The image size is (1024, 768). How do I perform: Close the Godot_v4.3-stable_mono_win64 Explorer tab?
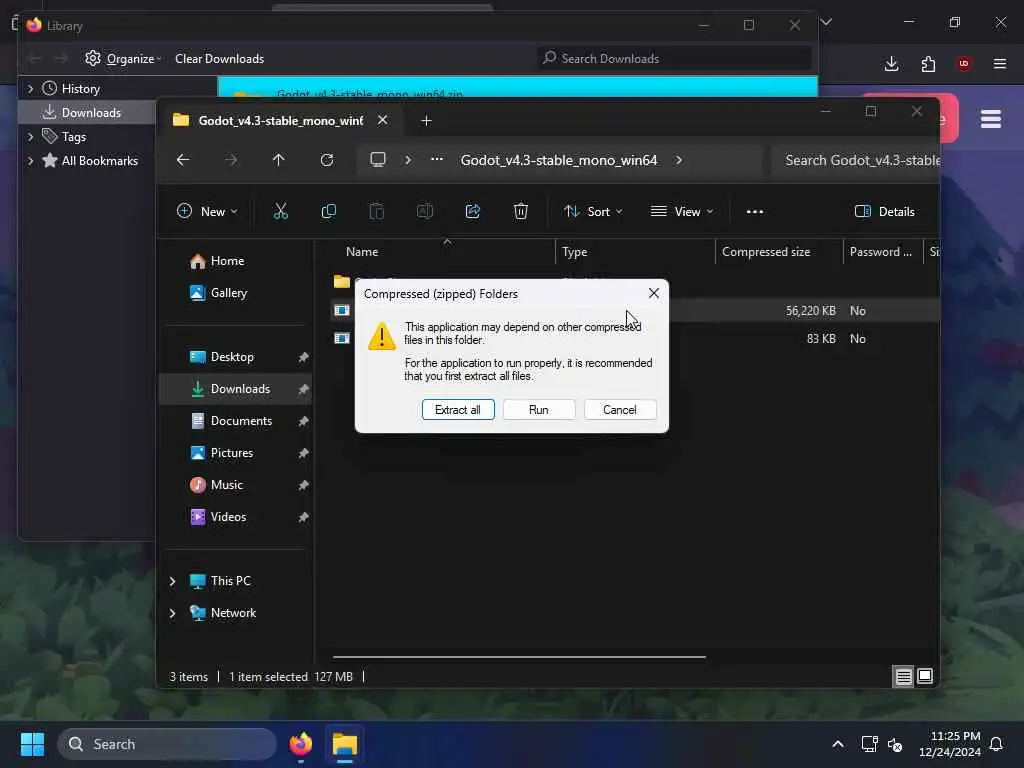[383, 120]
